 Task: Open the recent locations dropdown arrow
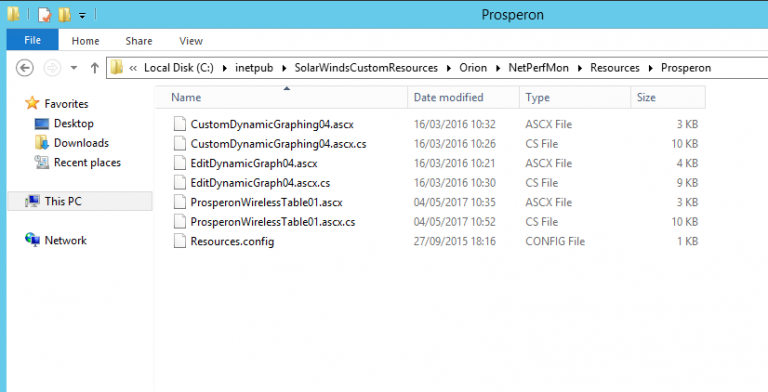point(73,68)
